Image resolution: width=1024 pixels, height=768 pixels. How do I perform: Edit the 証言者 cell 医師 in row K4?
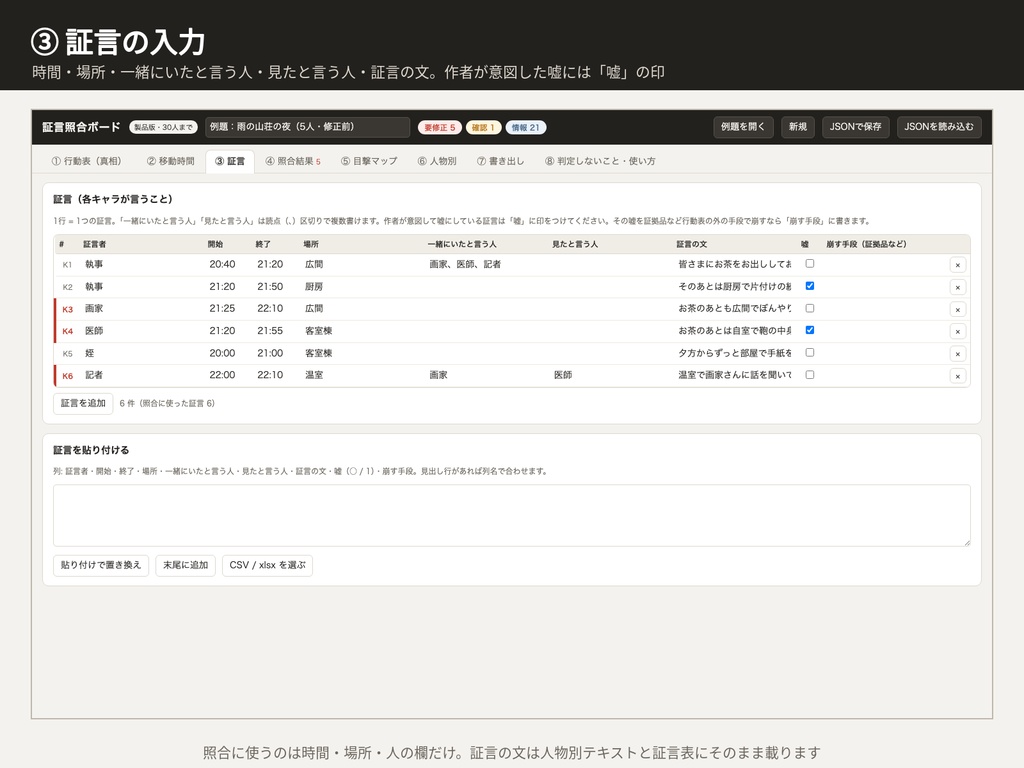click(x=142, y=331)
